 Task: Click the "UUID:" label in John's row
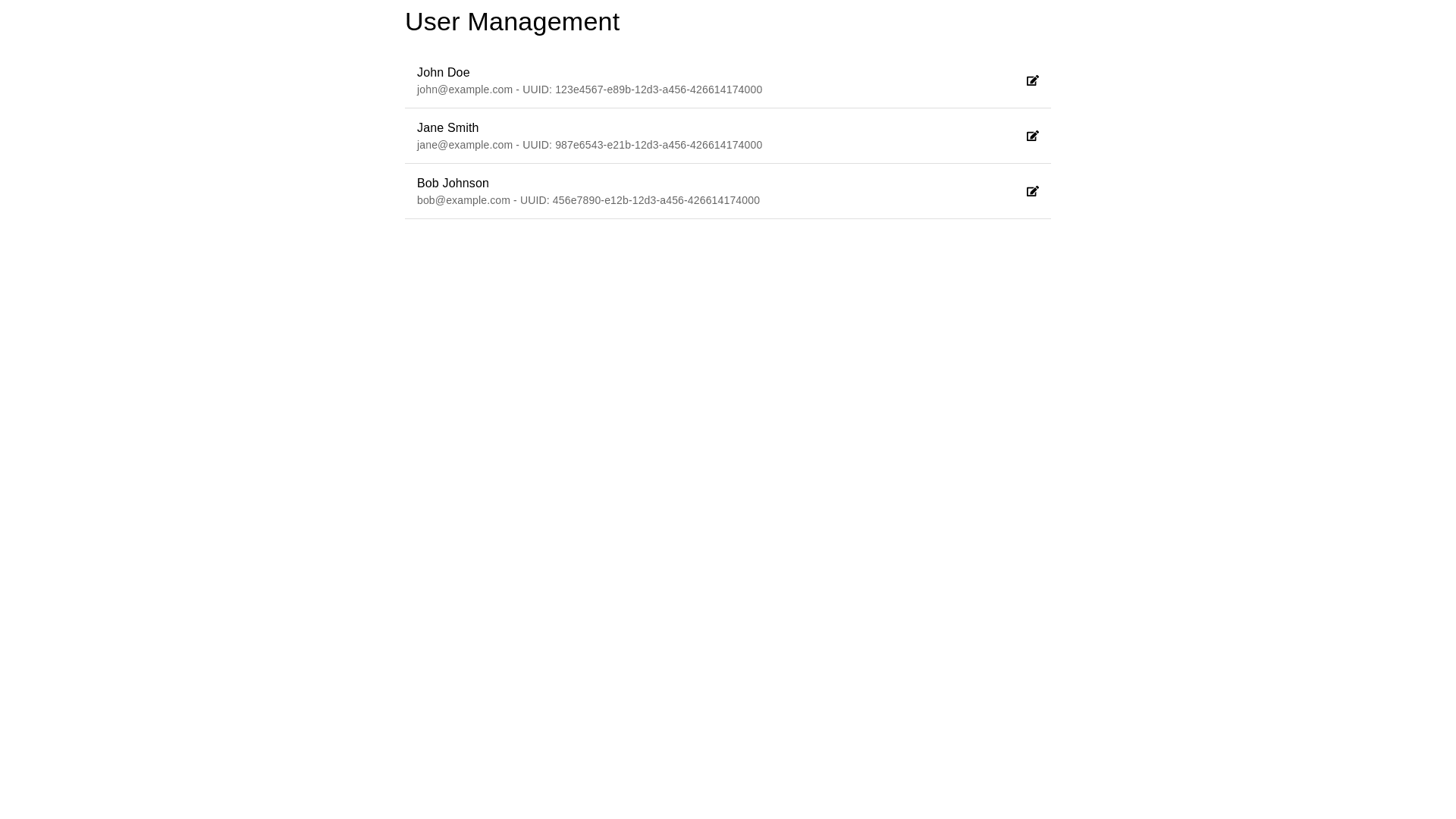537,89
